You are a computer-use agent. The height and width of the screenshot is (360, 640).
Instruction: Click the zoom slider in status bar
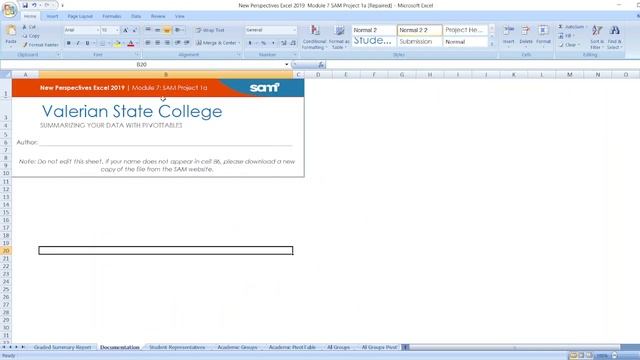coord(615,356)
